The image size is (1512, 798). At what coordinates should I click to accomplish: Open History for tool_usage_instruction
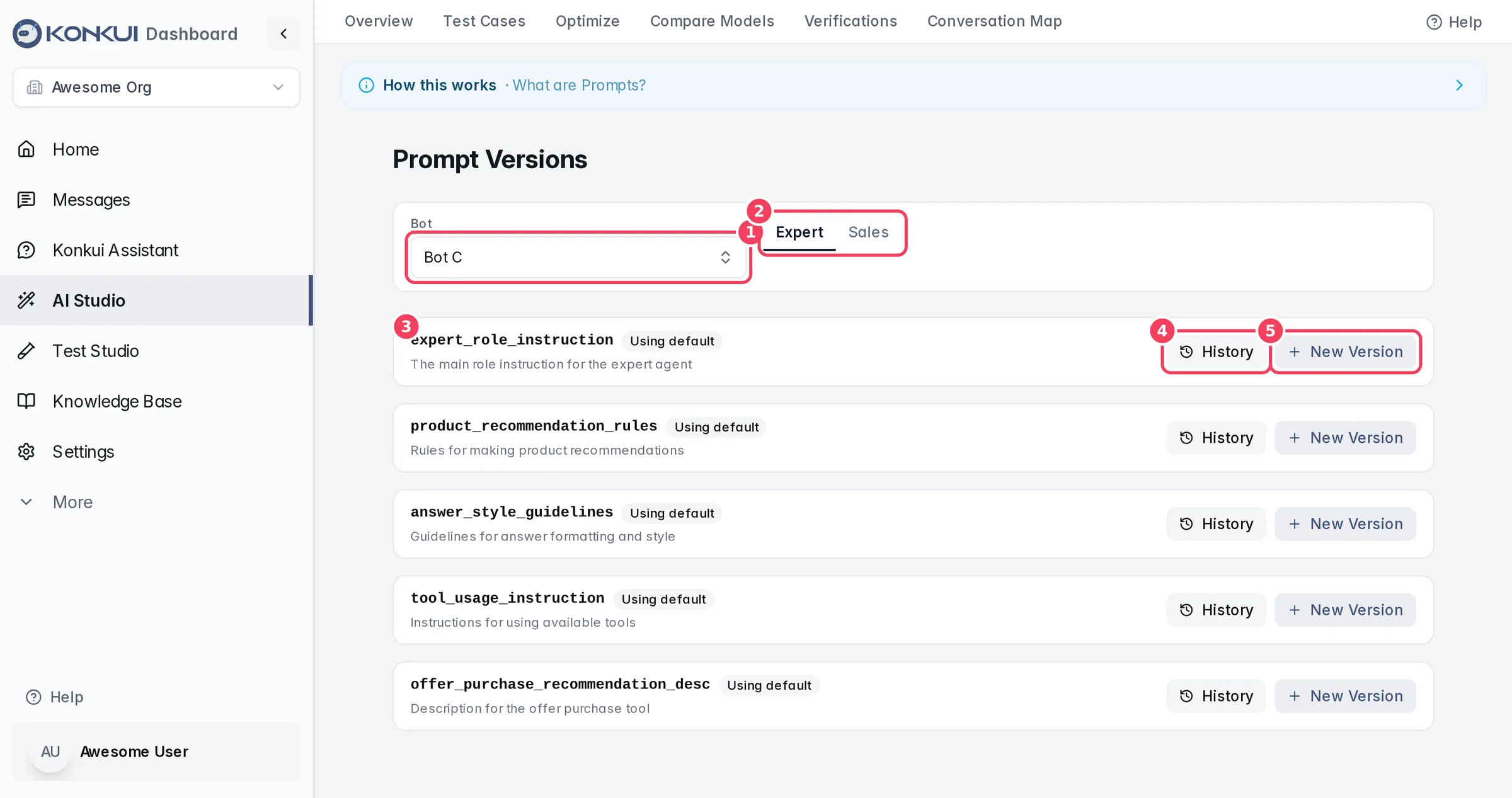(1216, 610)
